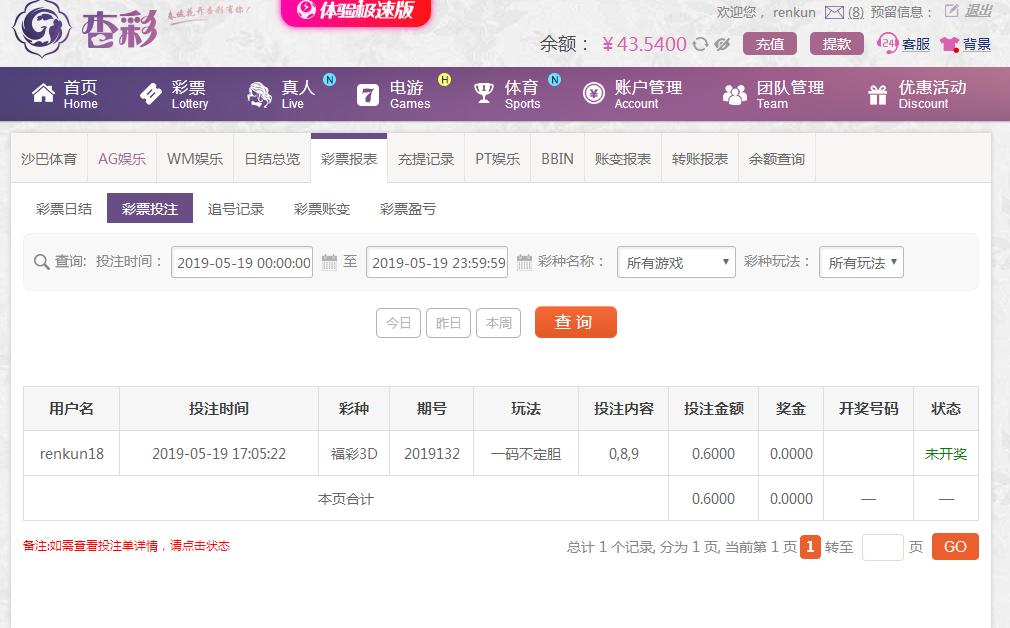The image size is (1010, 628).
Task: Click the gift box discount icon
Action: pyautogui.click(x=877, y=95)
